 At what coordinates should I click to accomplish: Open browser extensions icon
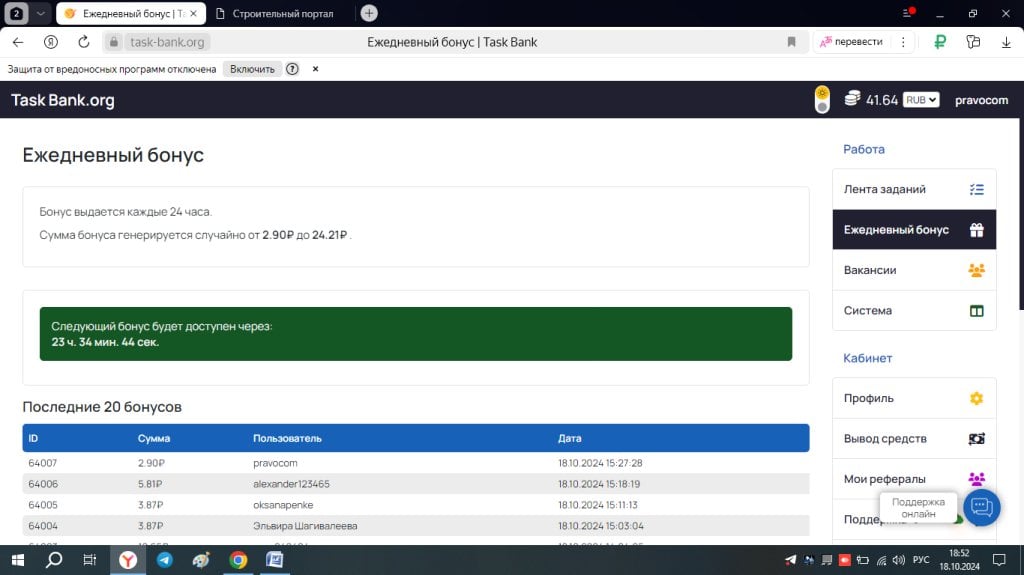[973, 42]
